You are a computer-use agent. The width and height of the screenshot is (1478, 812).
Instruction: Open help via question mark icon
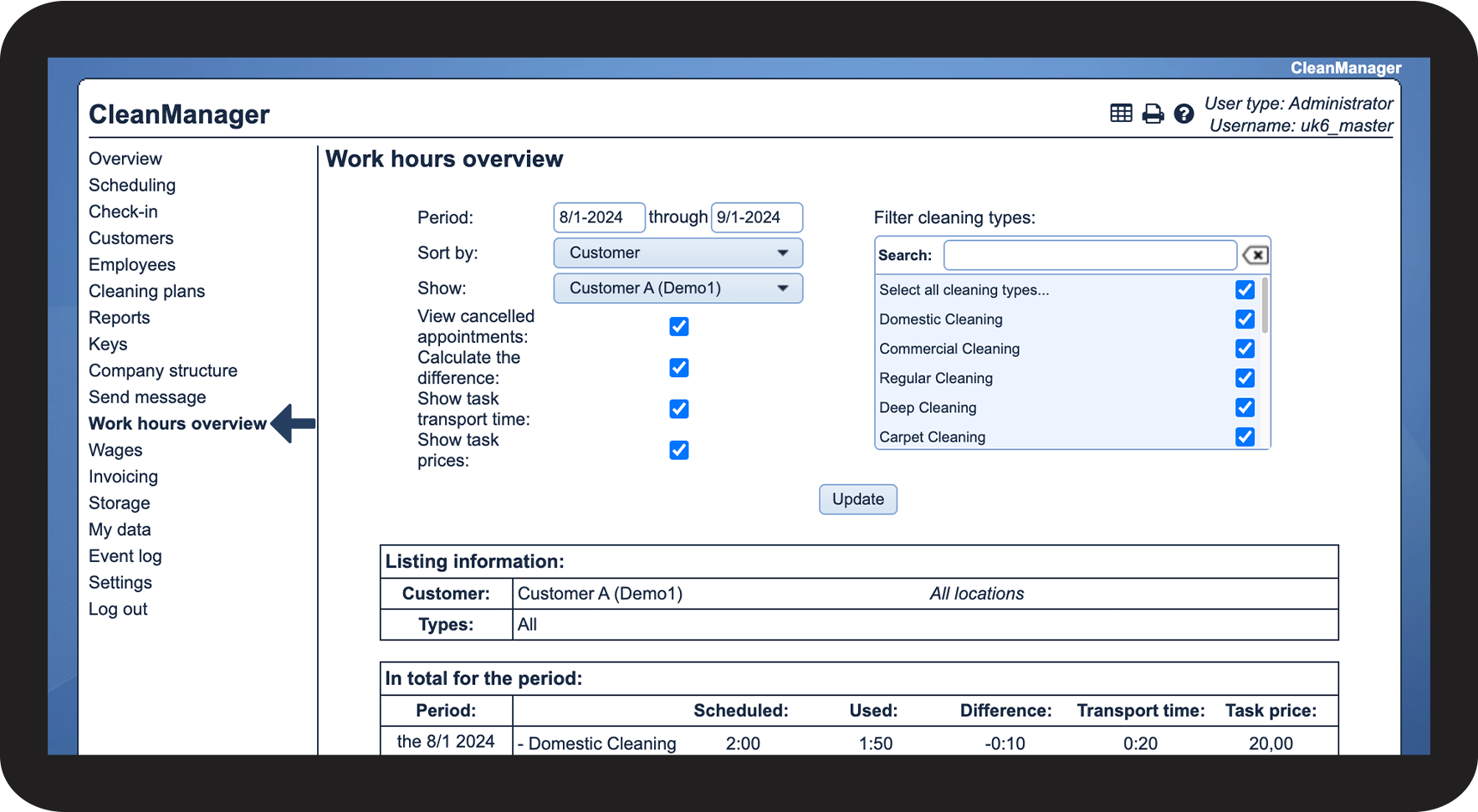coord(1184,114)
